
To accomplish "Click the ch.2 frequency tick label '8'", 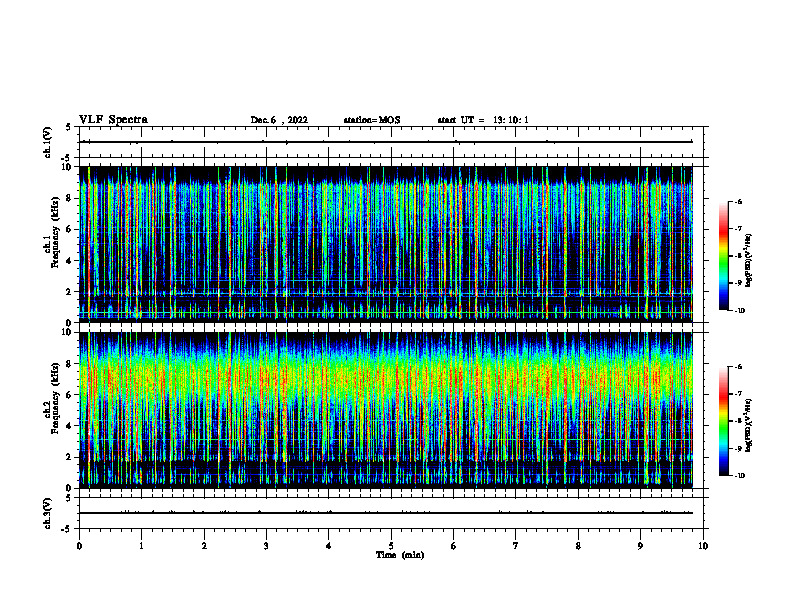I will coord(69,364).
